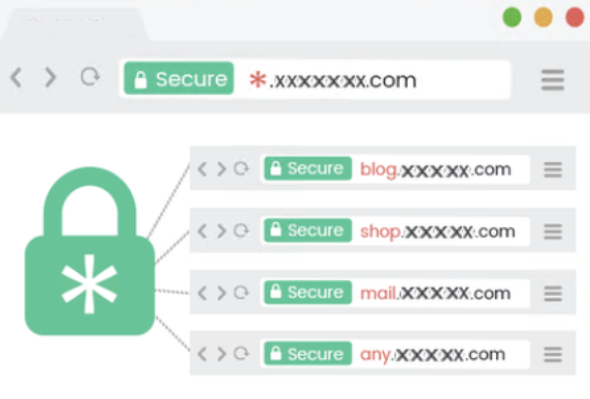Open the hamburger menu on the blog row
The width and height of the screenshot is (590, 399).
[x=553, y=169]
